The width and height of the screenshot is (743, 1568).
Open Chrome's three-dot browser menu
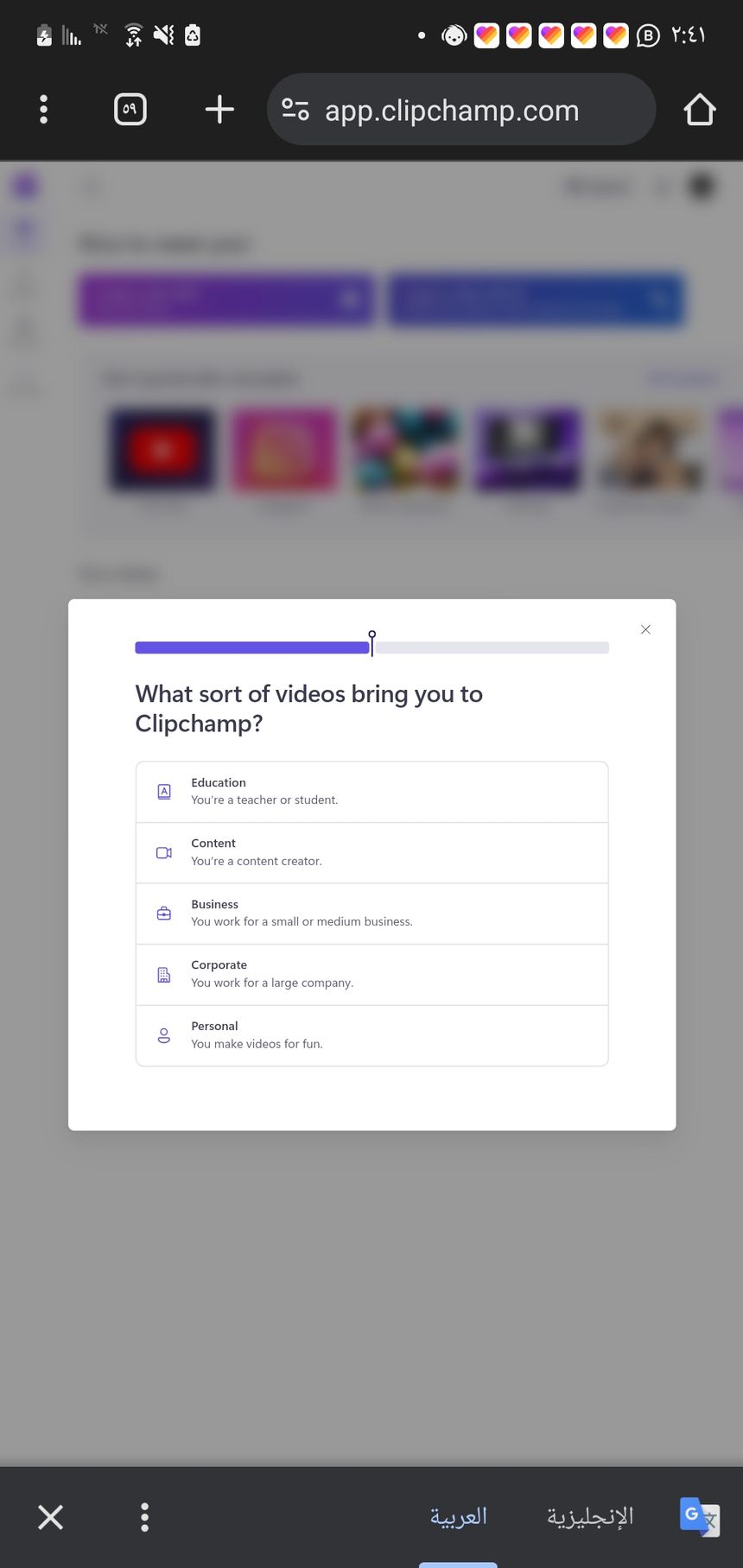point(44,110)
